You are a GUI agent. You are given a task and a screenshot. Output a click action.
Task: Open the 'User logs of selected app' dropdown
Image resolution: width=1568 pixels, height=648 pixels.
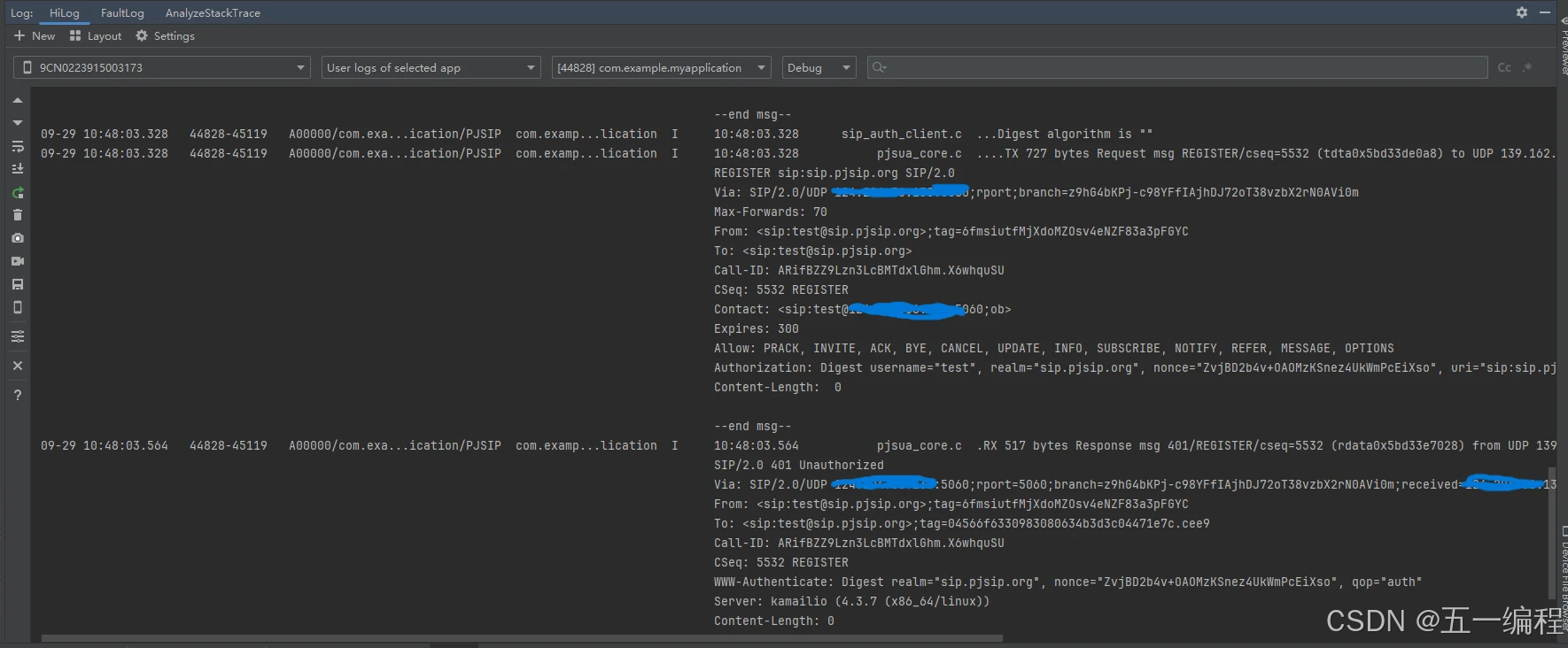click(x=431, y=67)
